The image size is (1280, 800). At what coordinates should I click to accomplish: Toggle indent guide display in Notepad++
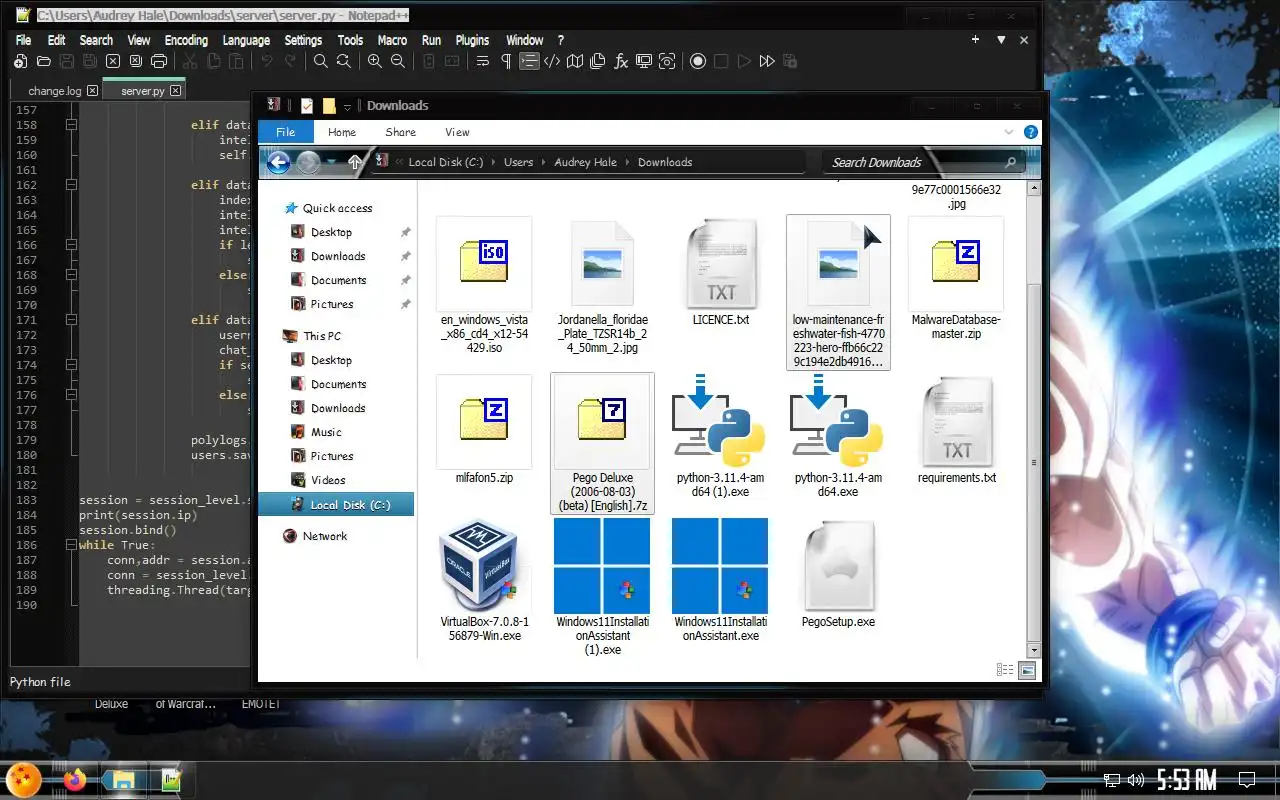tap(529, 61)
